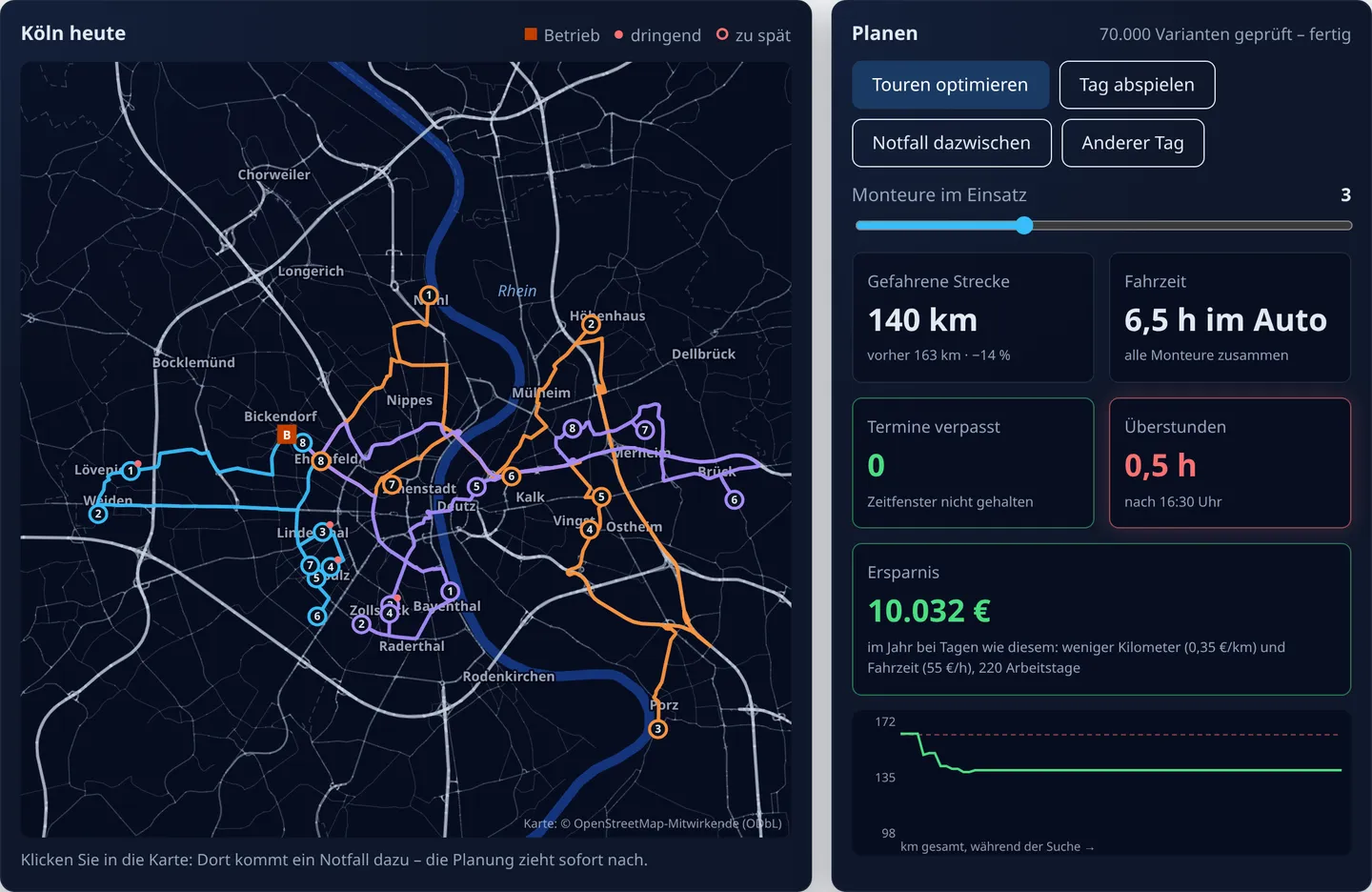Click the Monteure im Einsatz slider handle
This screenshot has height=892, width=1372.
pyautogui.click(x=1024, y=226)
